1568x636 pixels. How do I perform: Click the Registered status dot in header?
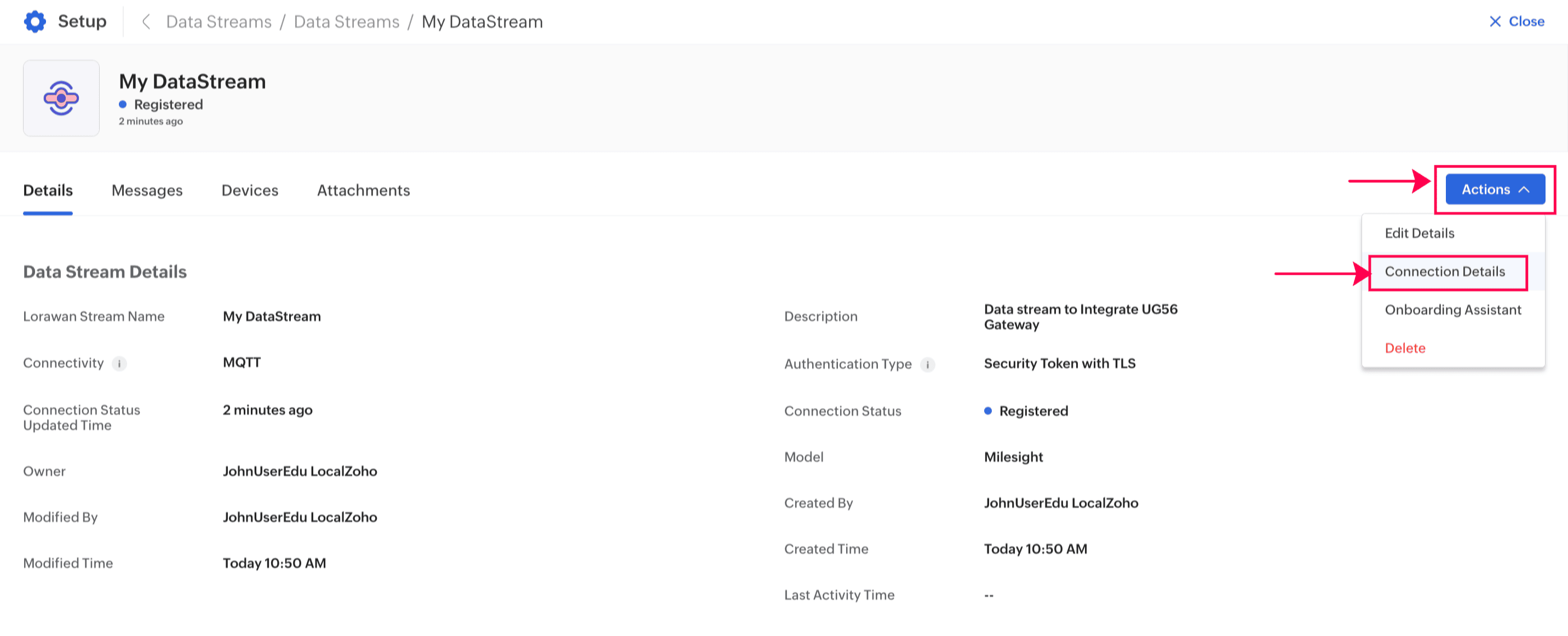[122, 105]
